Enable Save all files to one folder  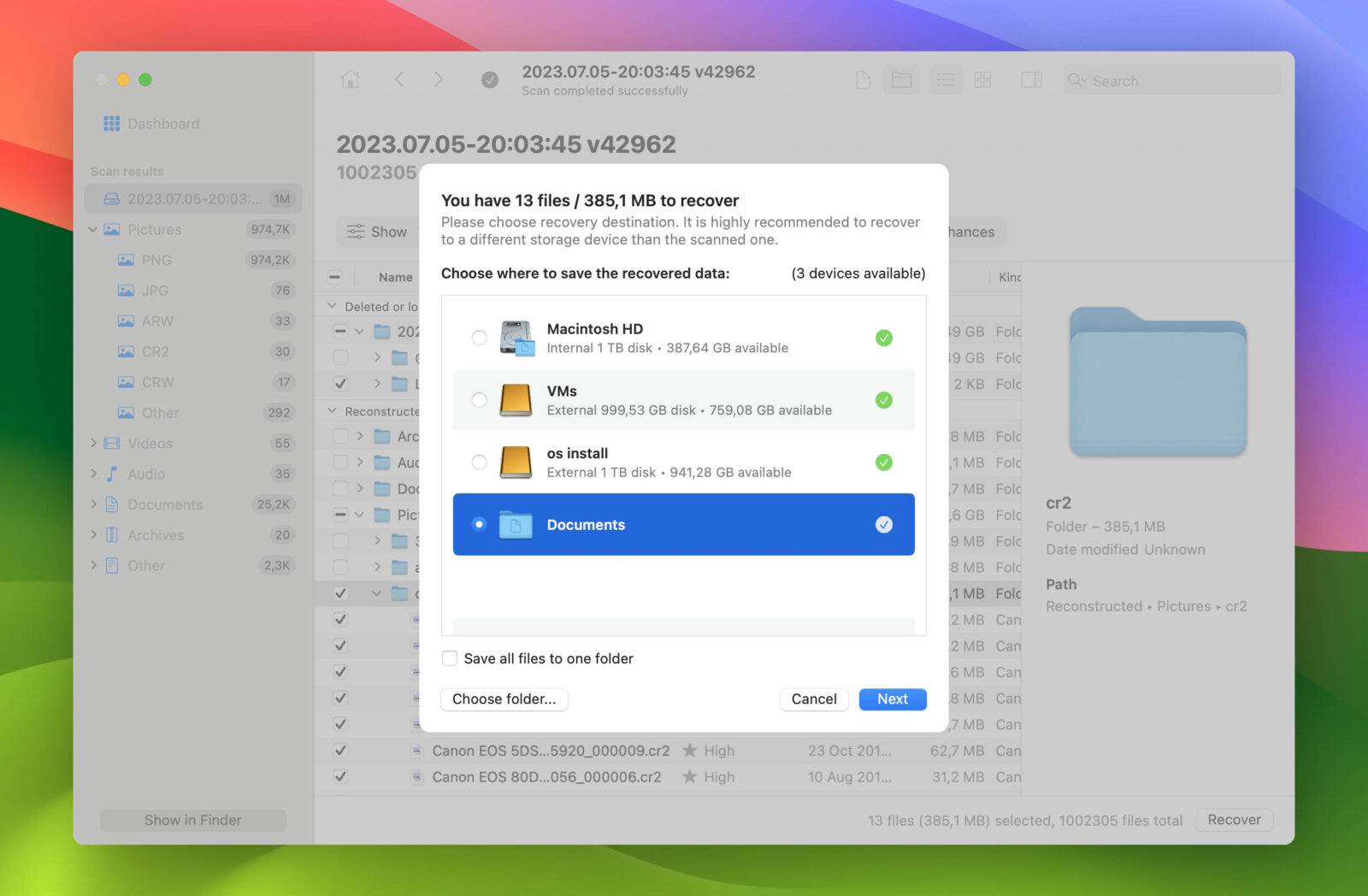pos(450,658)
